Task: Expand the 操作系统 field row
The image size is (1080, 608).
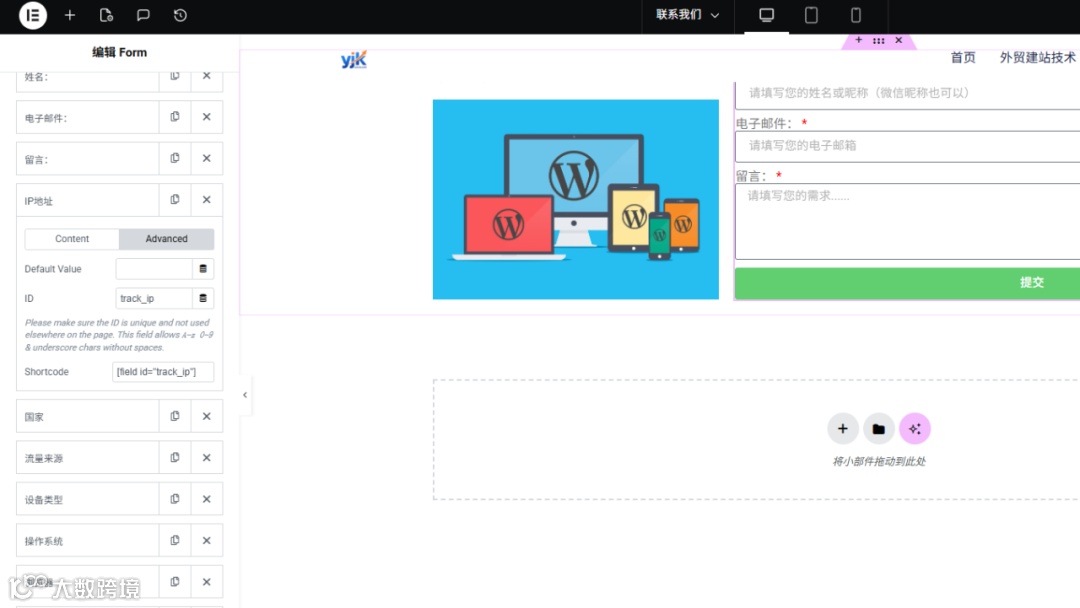Action: 87,541
